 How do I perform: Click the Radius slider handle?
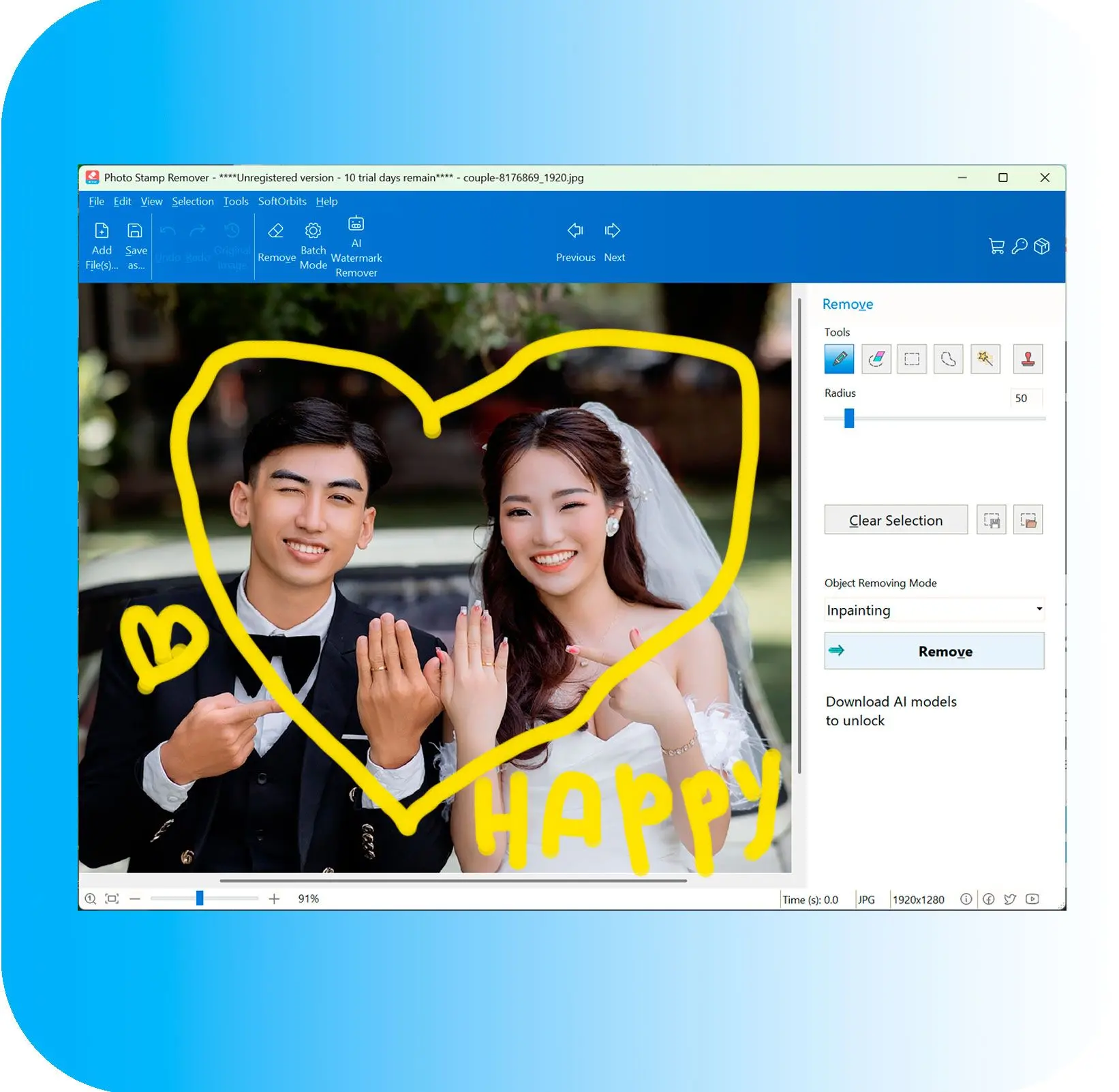[x=848, y=418]
